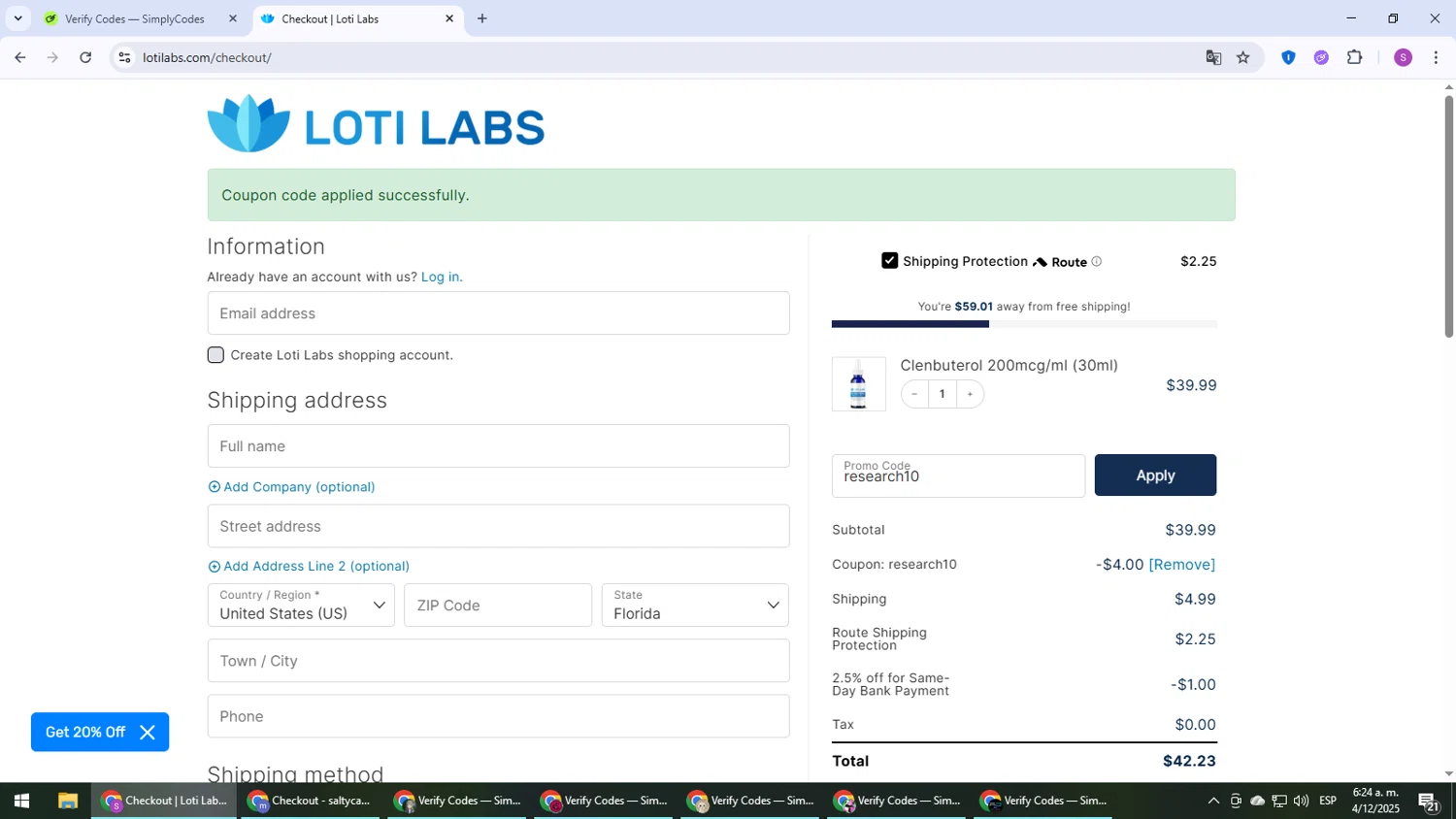Decrease Clenbuterol quantity with minus button
This screenshot has width=1456, height=819.
[914, 394]
